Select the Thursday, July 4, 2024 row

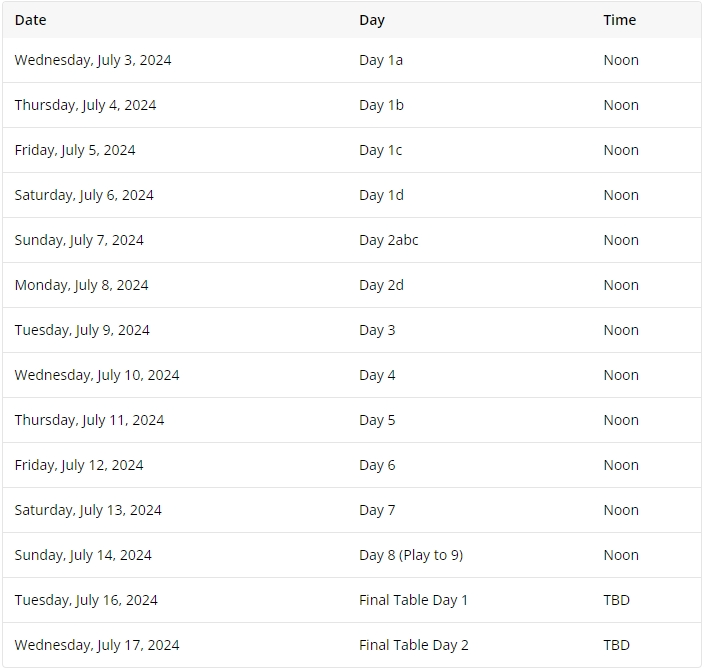[x=352, y=105]
